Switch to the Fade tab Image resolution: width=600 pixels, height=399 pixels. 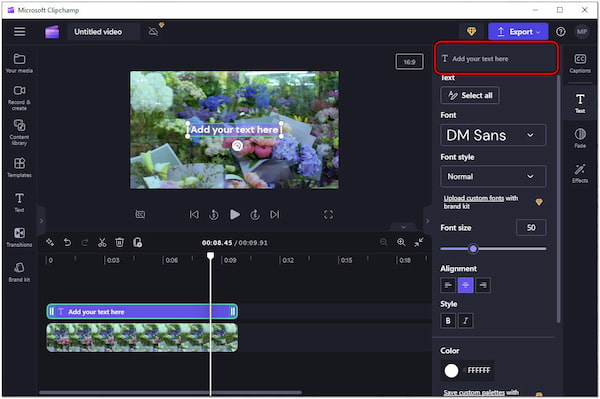click(x=580, y=138)
